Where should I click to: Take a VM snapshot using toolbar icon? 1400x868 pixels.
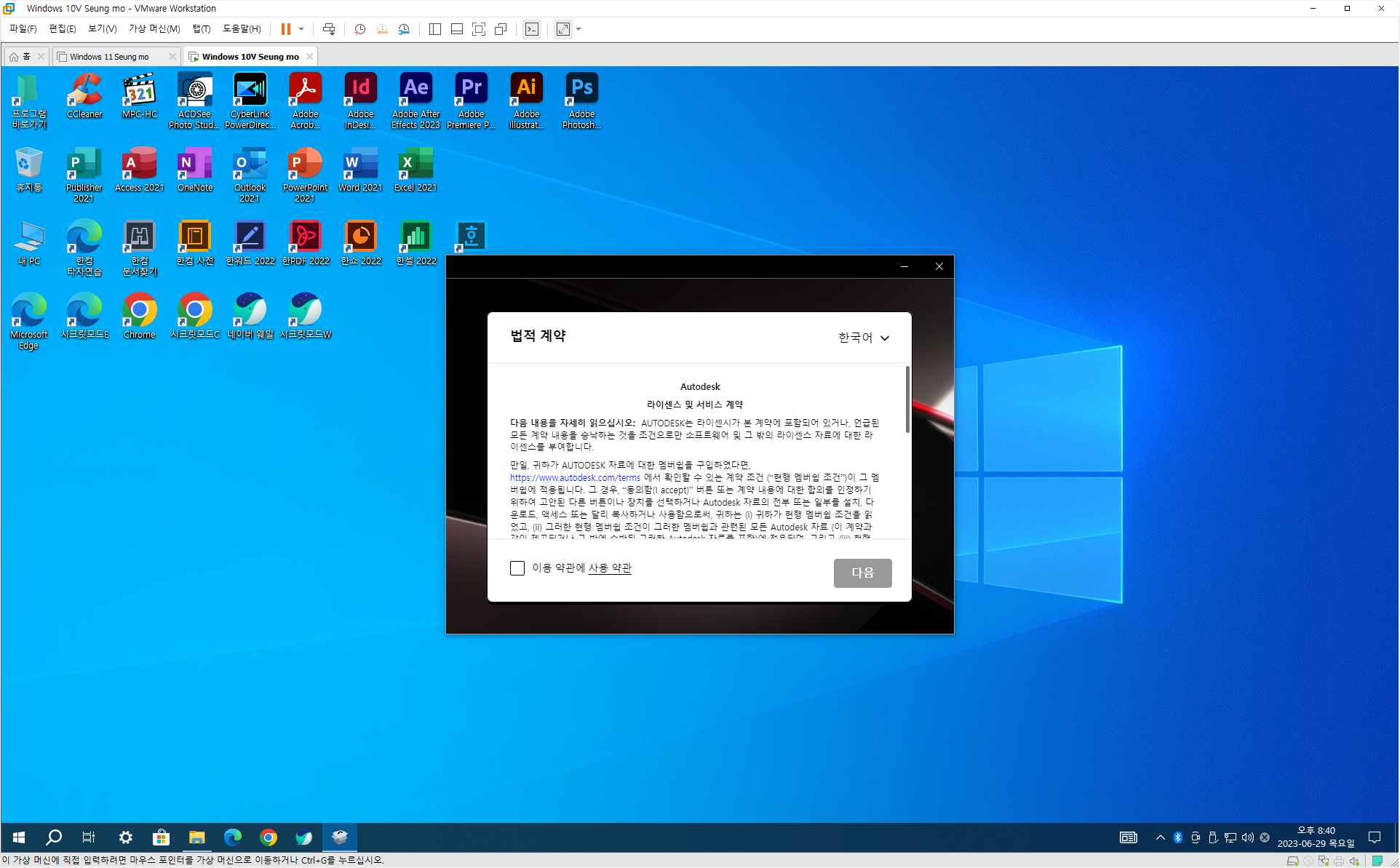coord(359,29)
